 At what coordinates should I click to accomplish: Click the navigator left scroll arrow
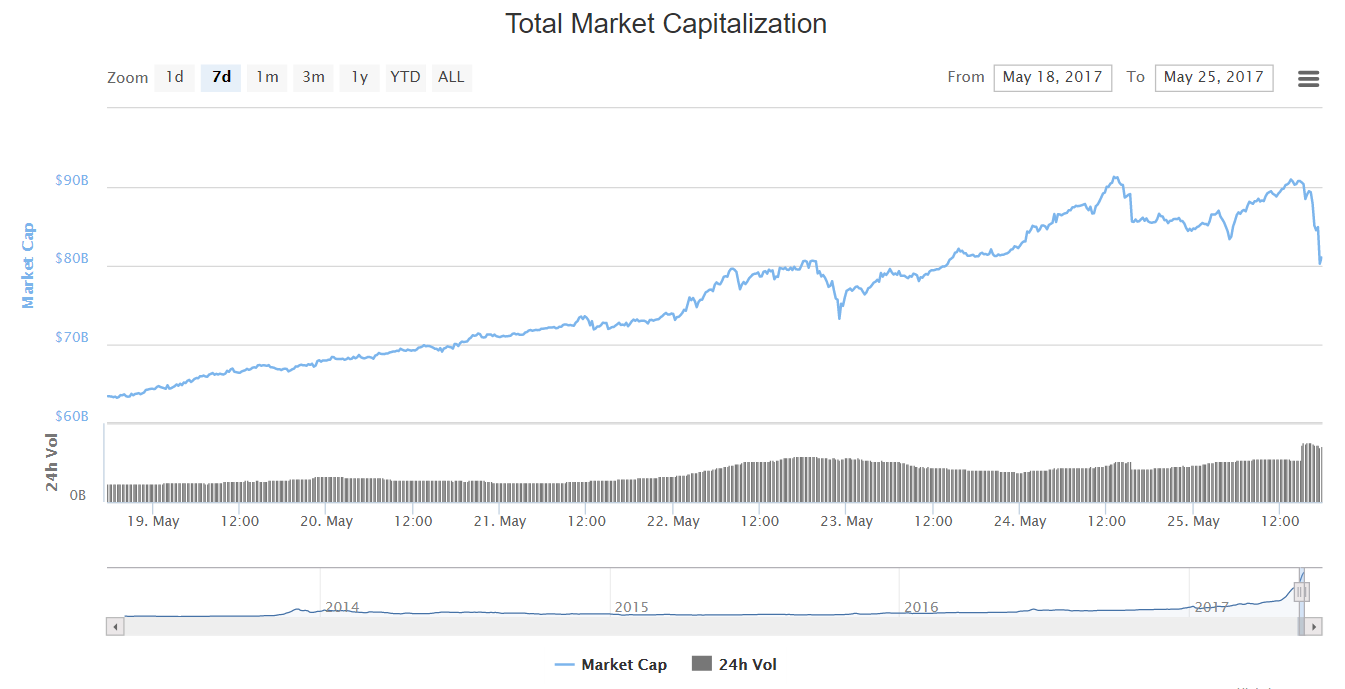pyautogui.click(x=115, y=626)
